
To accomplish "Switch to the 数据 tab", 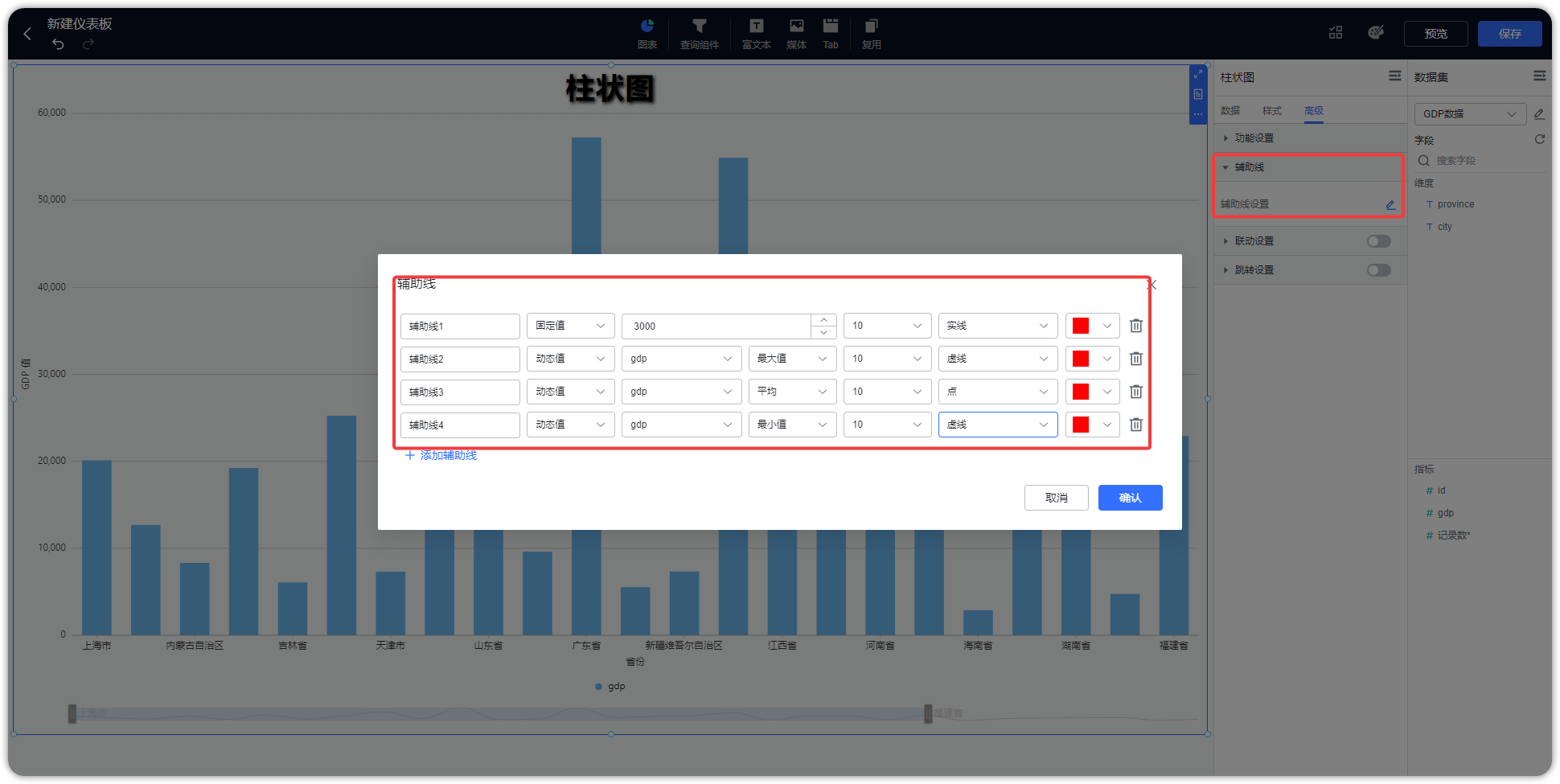I will click(1230, 111).
